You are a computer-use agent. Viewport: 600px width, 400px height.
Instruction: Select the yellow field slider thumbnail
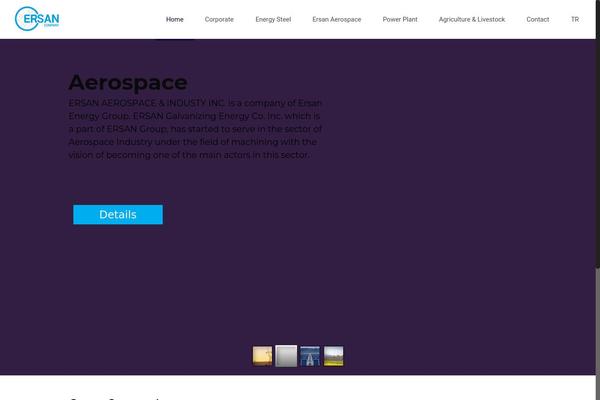pos(334,356)
